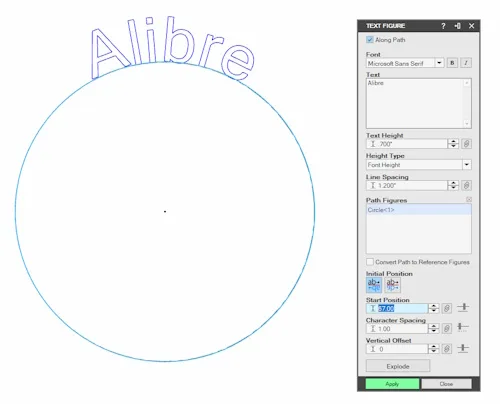Click the Text Height value field
The height and width of the screenshot is (404, 500).
tap(407, 144)
